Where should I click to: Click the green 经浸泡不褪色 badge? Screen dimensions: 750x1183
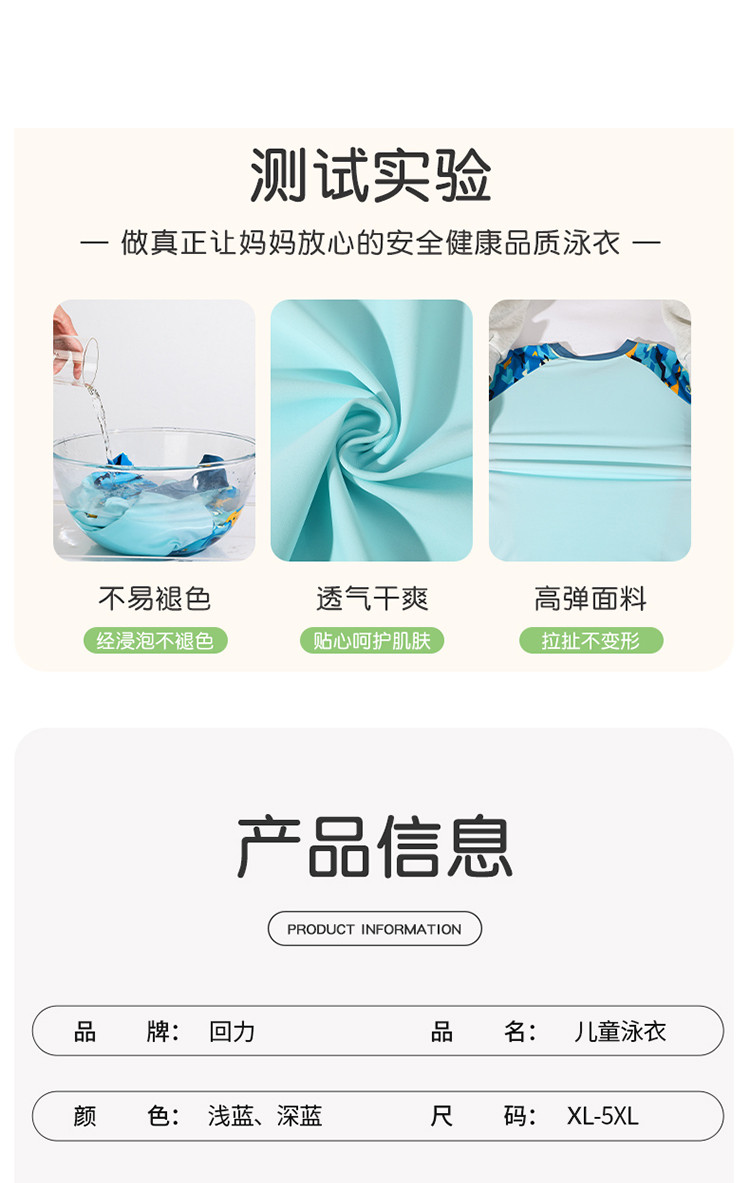point(155,641)
